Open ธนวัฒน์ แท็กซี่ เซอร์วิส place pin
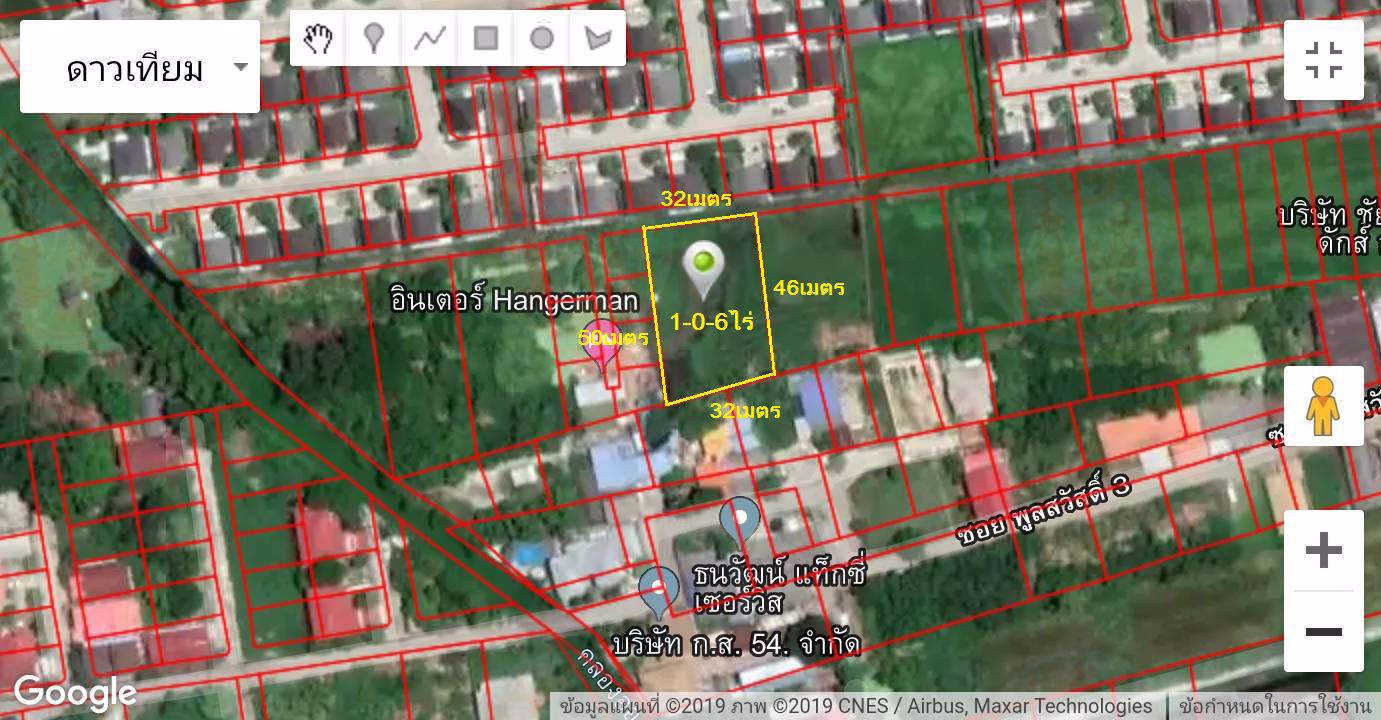Viewport: 1381px width, 720px height. pos(740,522)
